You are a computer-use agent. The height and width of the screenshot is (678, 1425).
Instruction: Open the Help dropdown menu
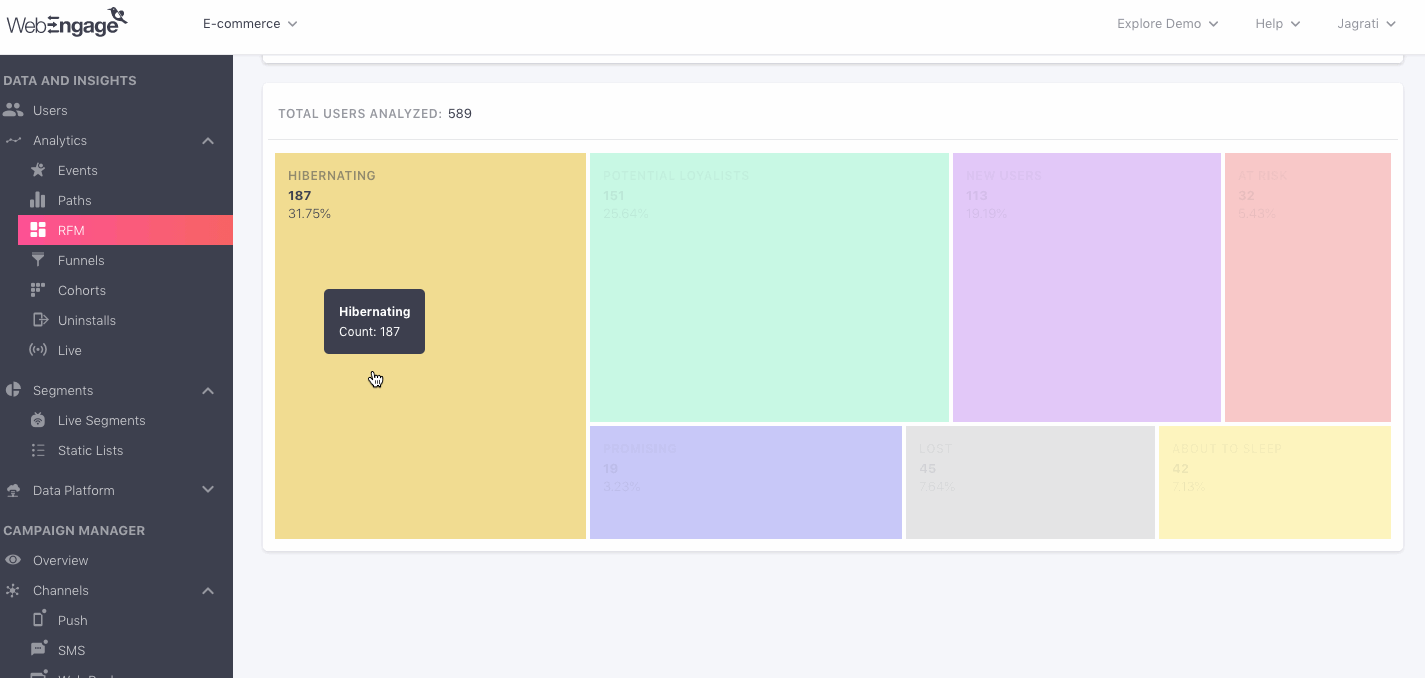[x=1278, y=23]
